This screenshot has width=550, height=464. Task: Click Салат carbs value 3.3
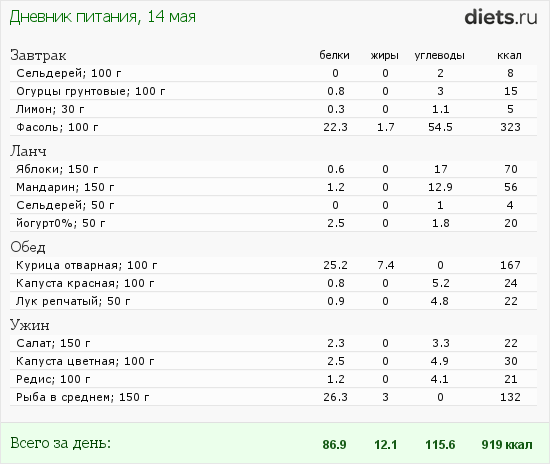tap(441, 343)
